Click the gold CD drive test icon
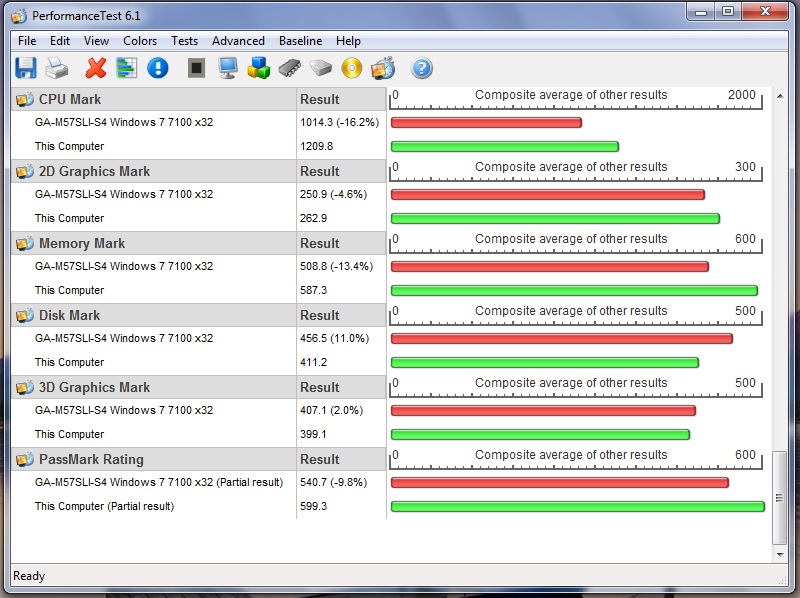This screenshot has height=598, width=800. (352, 68)
